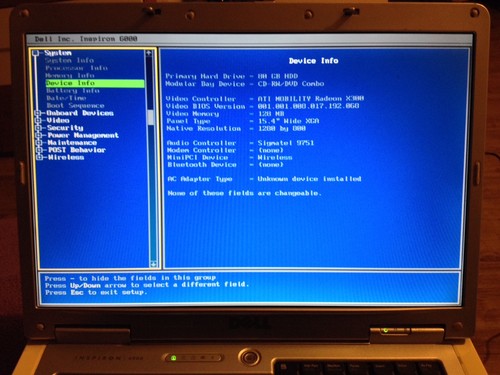This screenshot has height=375, width=500.
Task: Click the Modem Controller row
Action: coord(225,150)
